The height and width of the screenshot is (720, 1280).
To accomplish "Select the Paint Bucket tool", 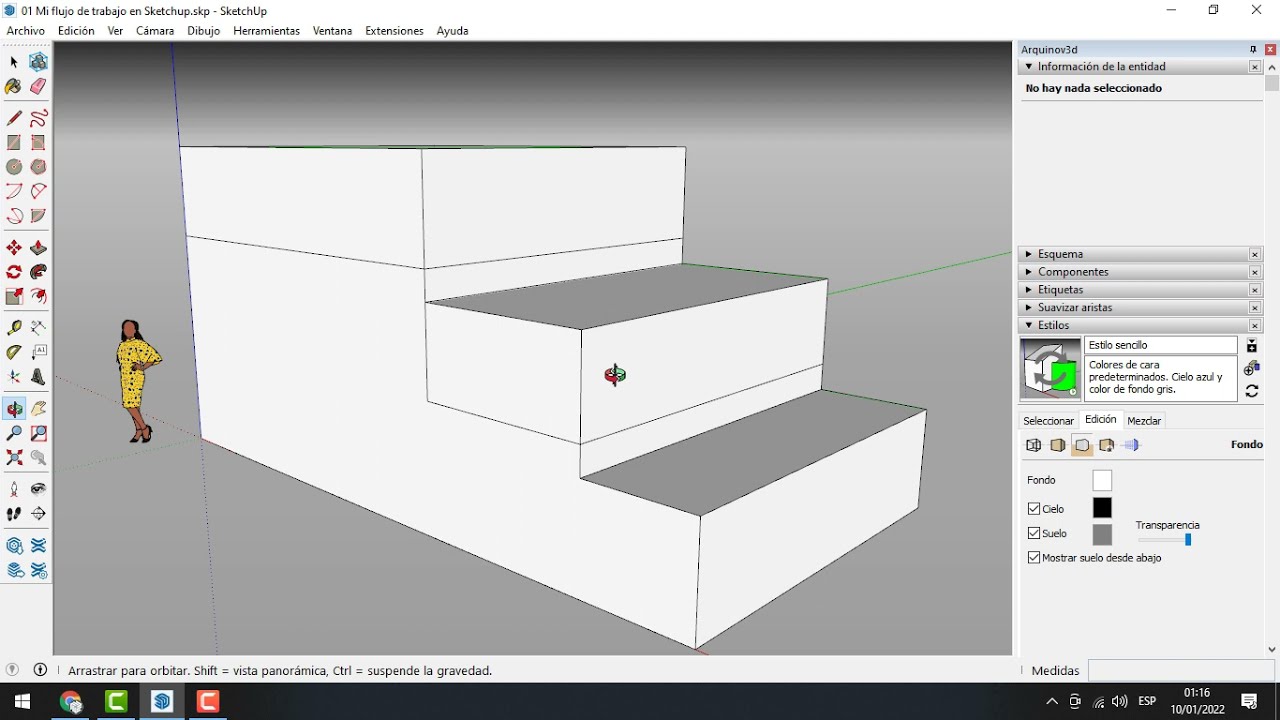I will pos(14,87).
